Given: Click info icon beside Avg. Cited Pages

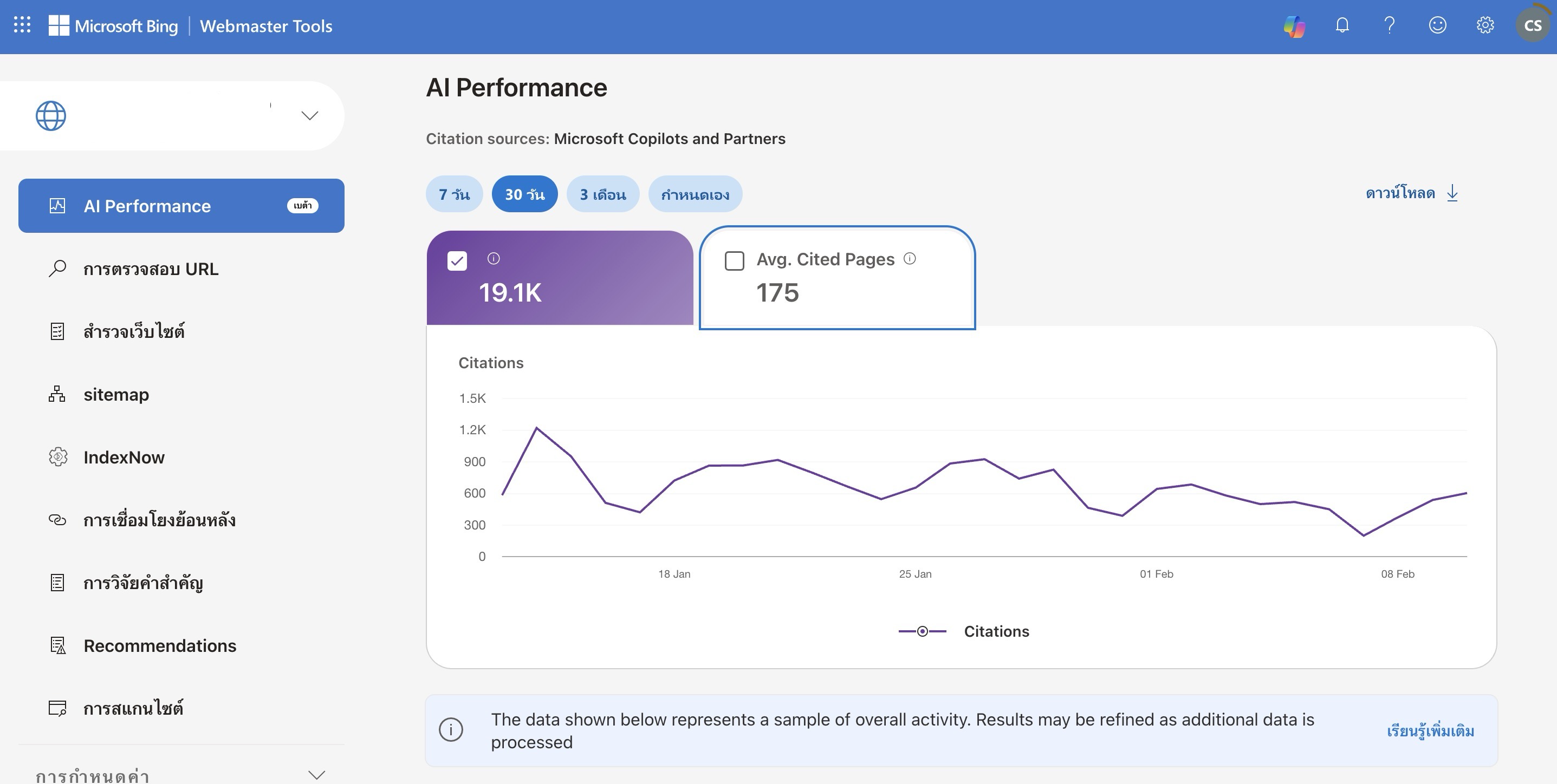Looking at the screenshot, I should 909,259.
